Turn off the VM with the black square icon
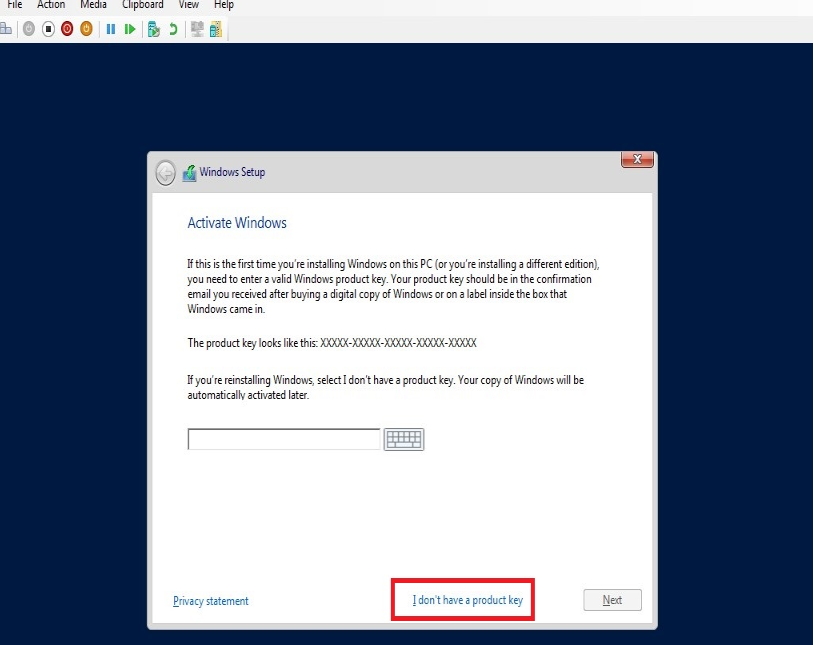The image size is (813, 645). (48, 29)
